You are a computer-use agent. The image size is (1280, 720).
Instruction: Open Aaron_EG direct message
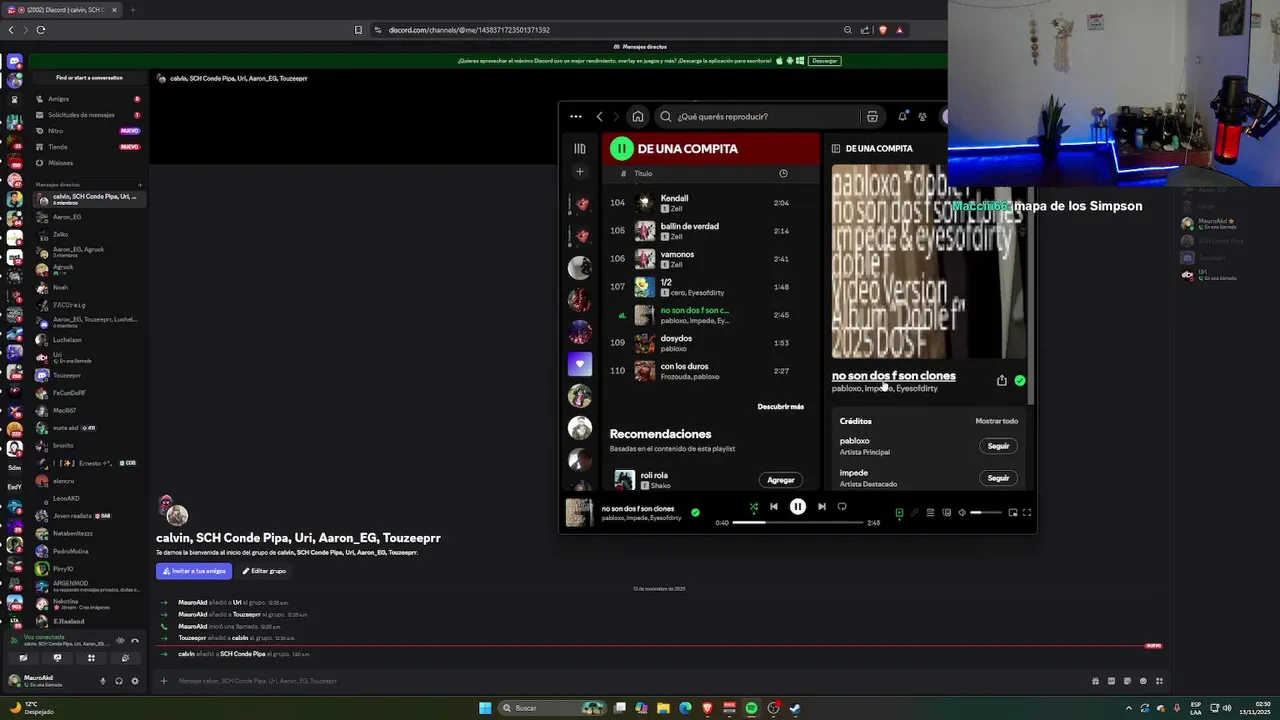click(x=88, y=217)
